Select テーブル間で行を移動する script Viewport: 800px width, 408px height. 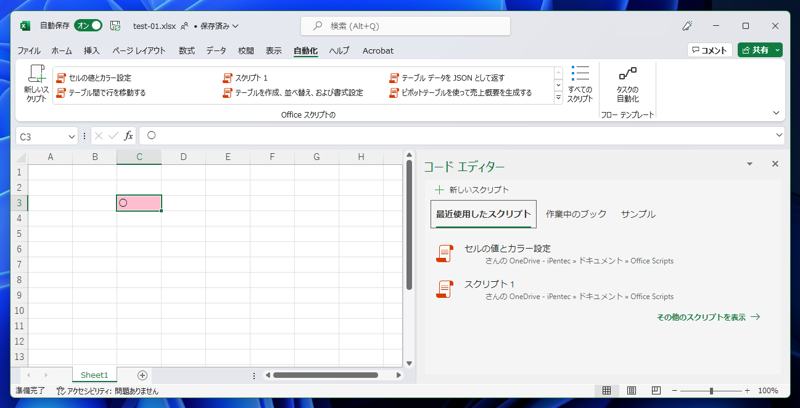coord(101,93)
